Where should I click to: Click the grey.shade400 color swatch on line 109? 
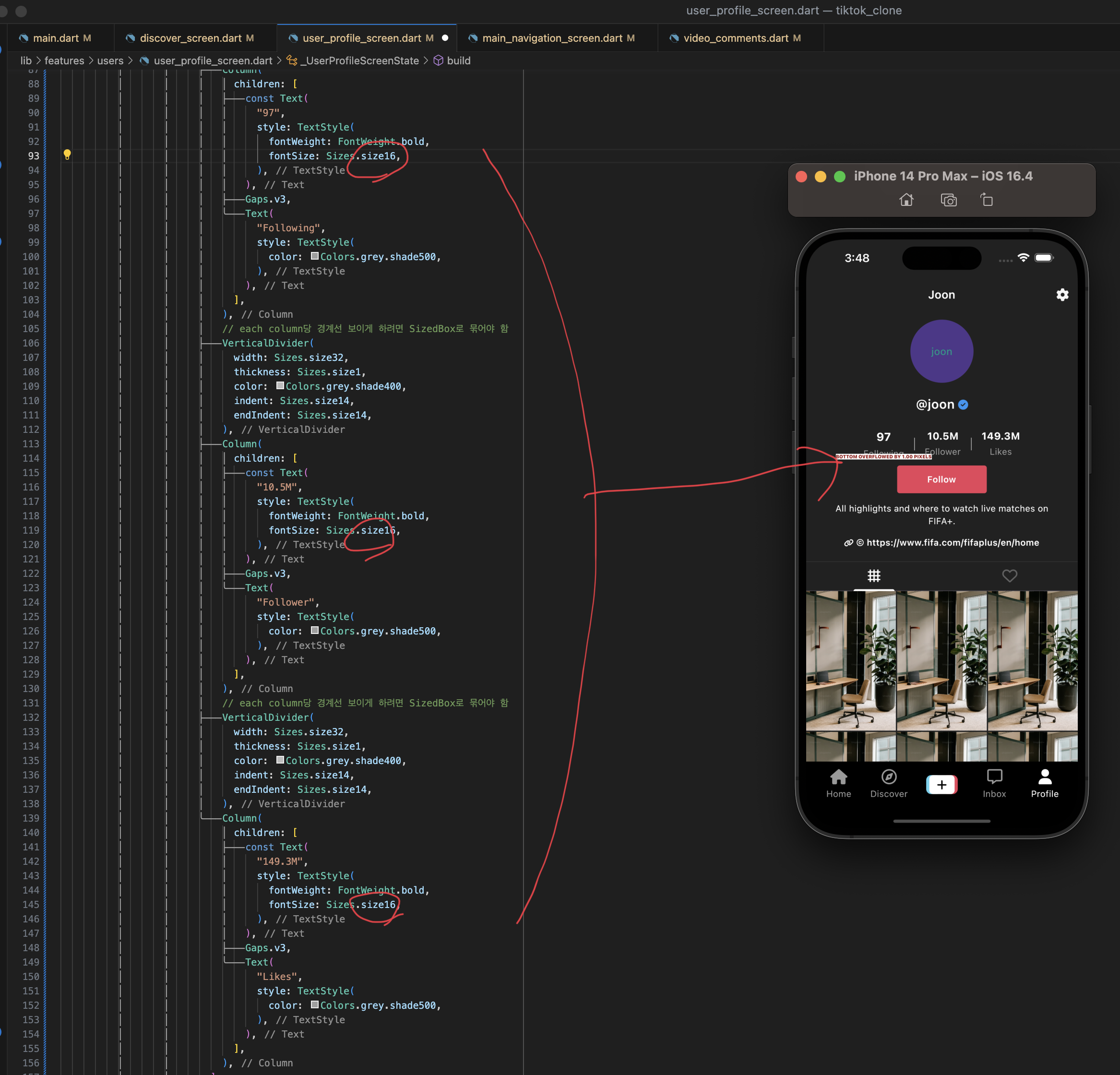tap(280, 386)
